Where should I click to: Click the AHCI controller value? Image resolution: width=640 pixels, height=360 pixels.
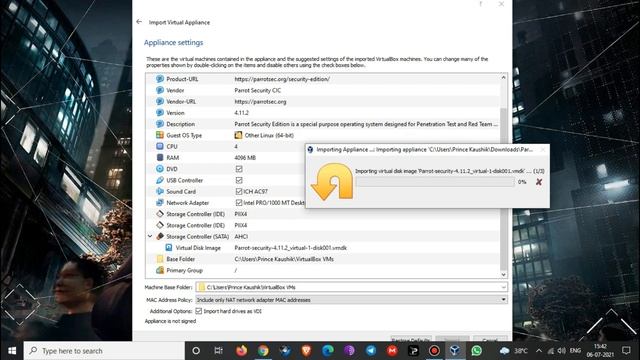(x=241, y=236)
